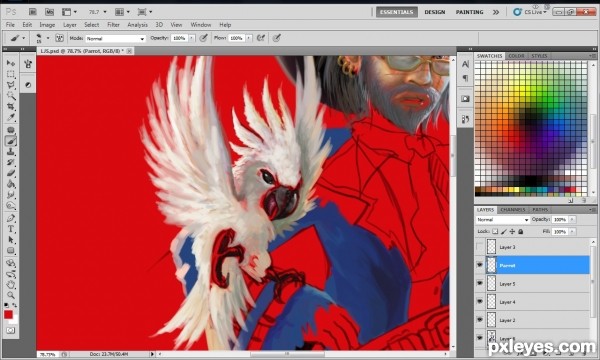Select the Paint Bucket tool
The width and height of the screenshot is (600, 360).
11,184
